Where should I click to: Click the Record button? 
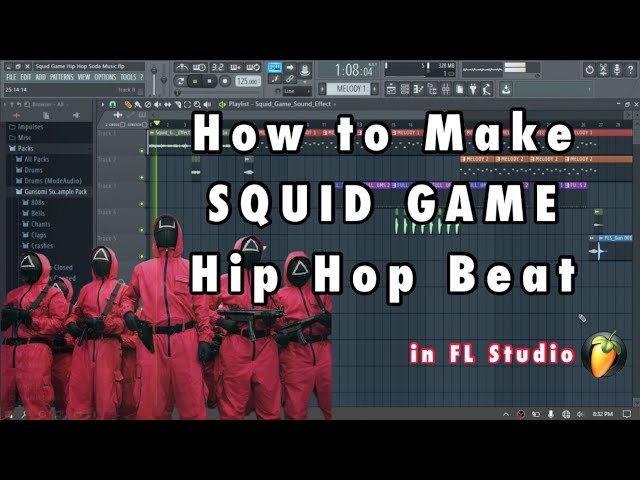click(x=224, y=81)
